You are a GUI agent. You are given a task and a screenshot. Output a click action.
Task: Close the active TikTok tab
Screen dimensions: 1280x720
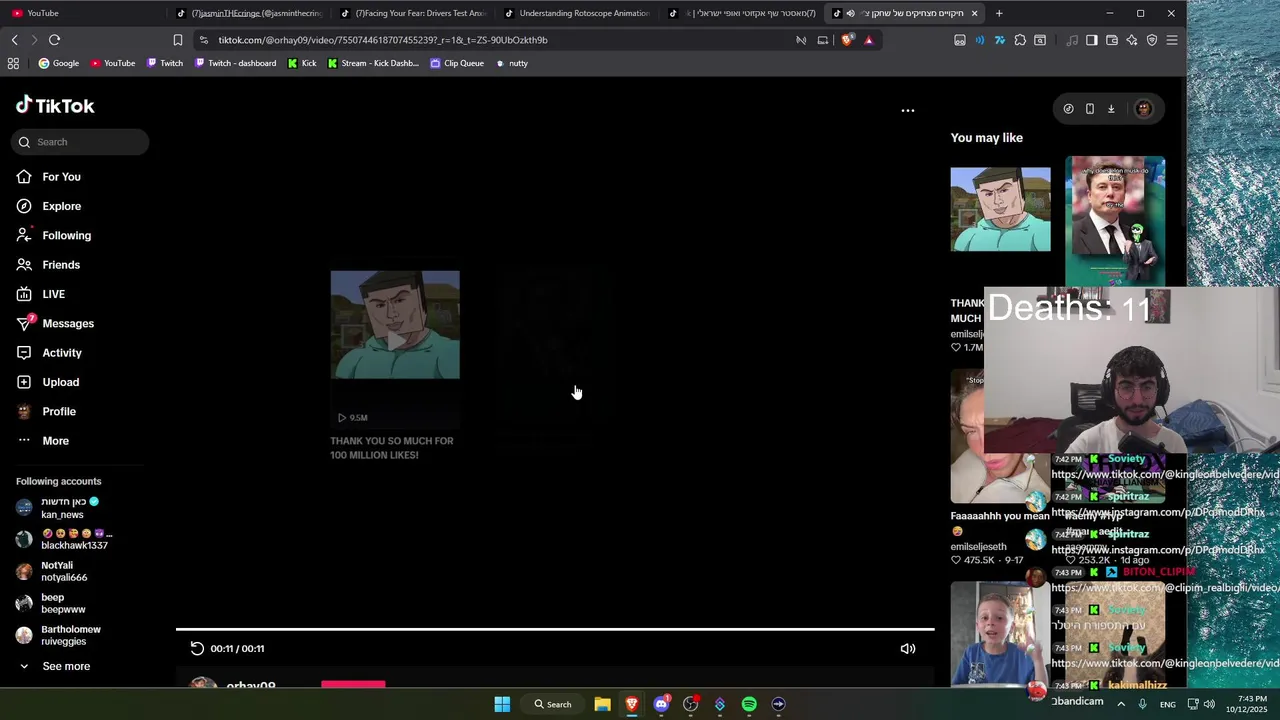(x=974, y=13)
